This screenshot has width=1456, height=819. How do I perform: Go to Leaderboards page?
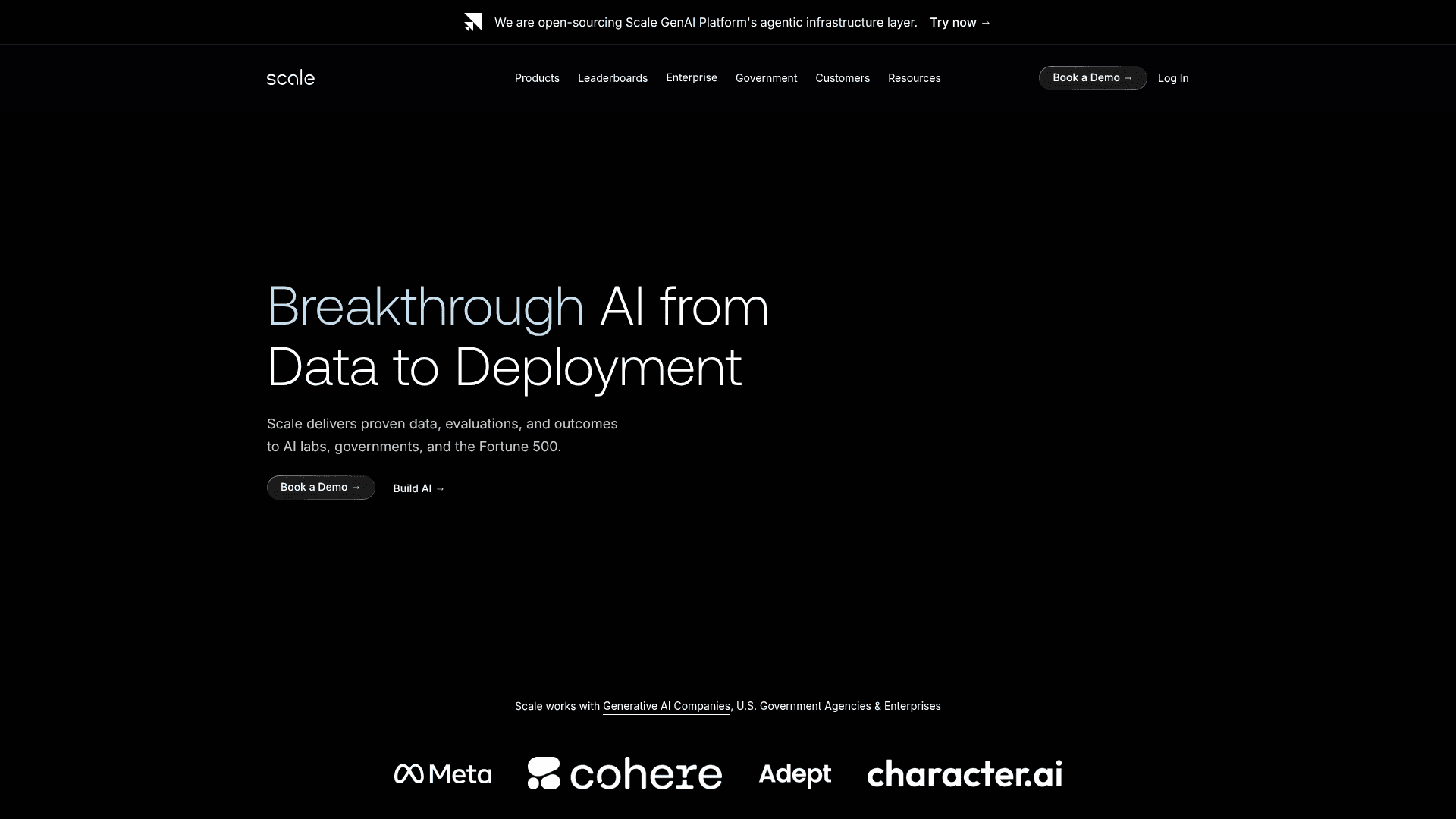pos(612,78)
